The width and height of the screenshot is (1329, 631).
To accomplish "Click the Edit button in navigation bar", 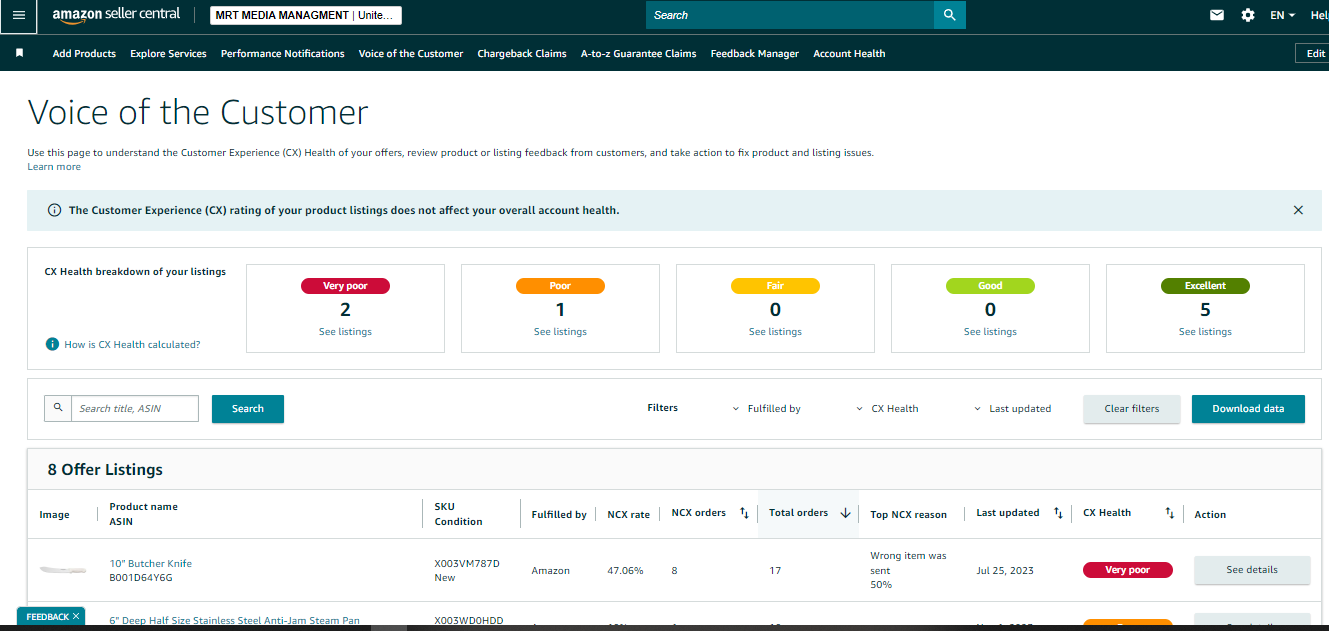I will [1313, 54].
